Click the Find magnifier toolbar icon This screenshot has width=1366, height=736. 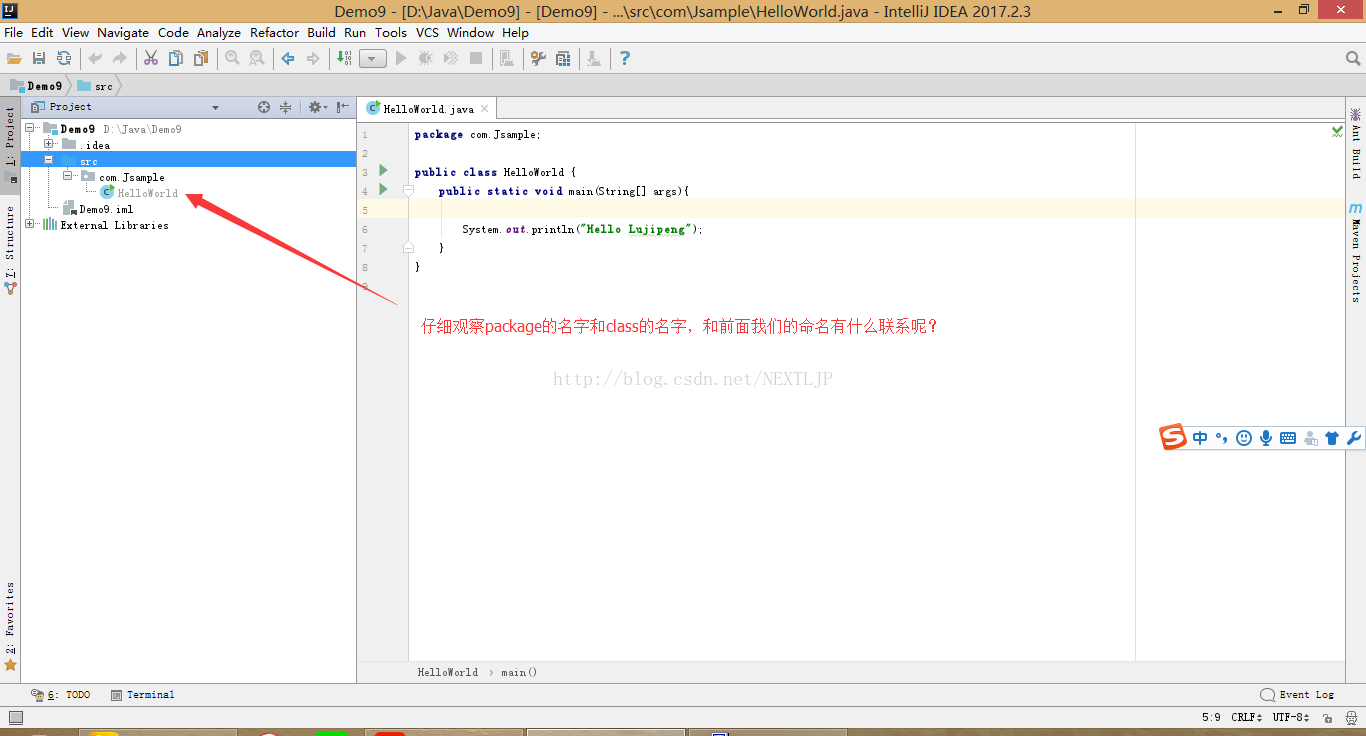(x=232, y=58)
